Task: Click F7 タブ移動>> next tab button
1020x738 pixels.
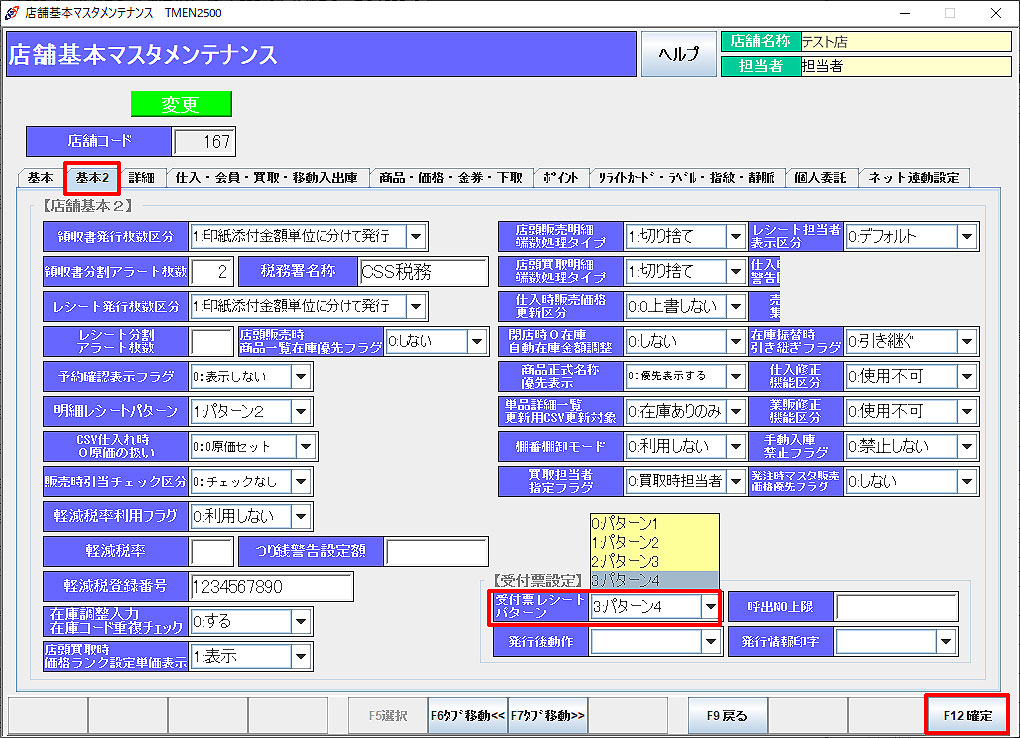Action: pyautogui.click(x=548, y=716)
